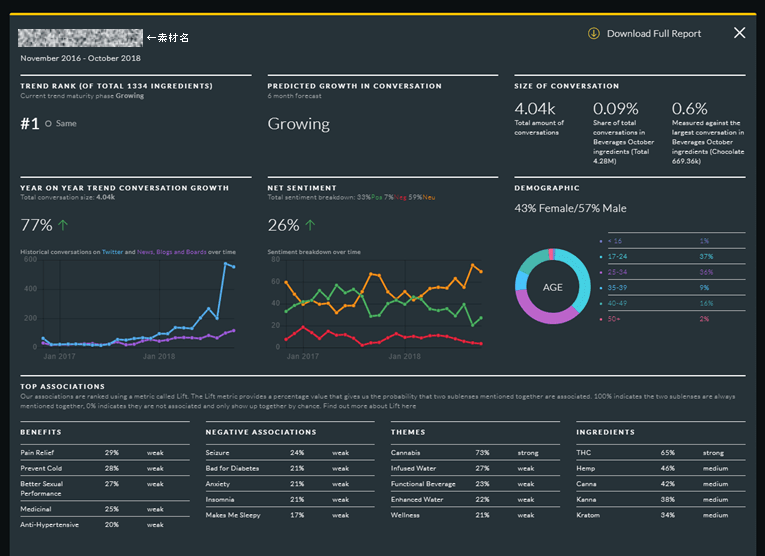Viewport: 765px width, 556px height.
Task: Click the Enhanced Water theme
Action: (x=475, y=499)
